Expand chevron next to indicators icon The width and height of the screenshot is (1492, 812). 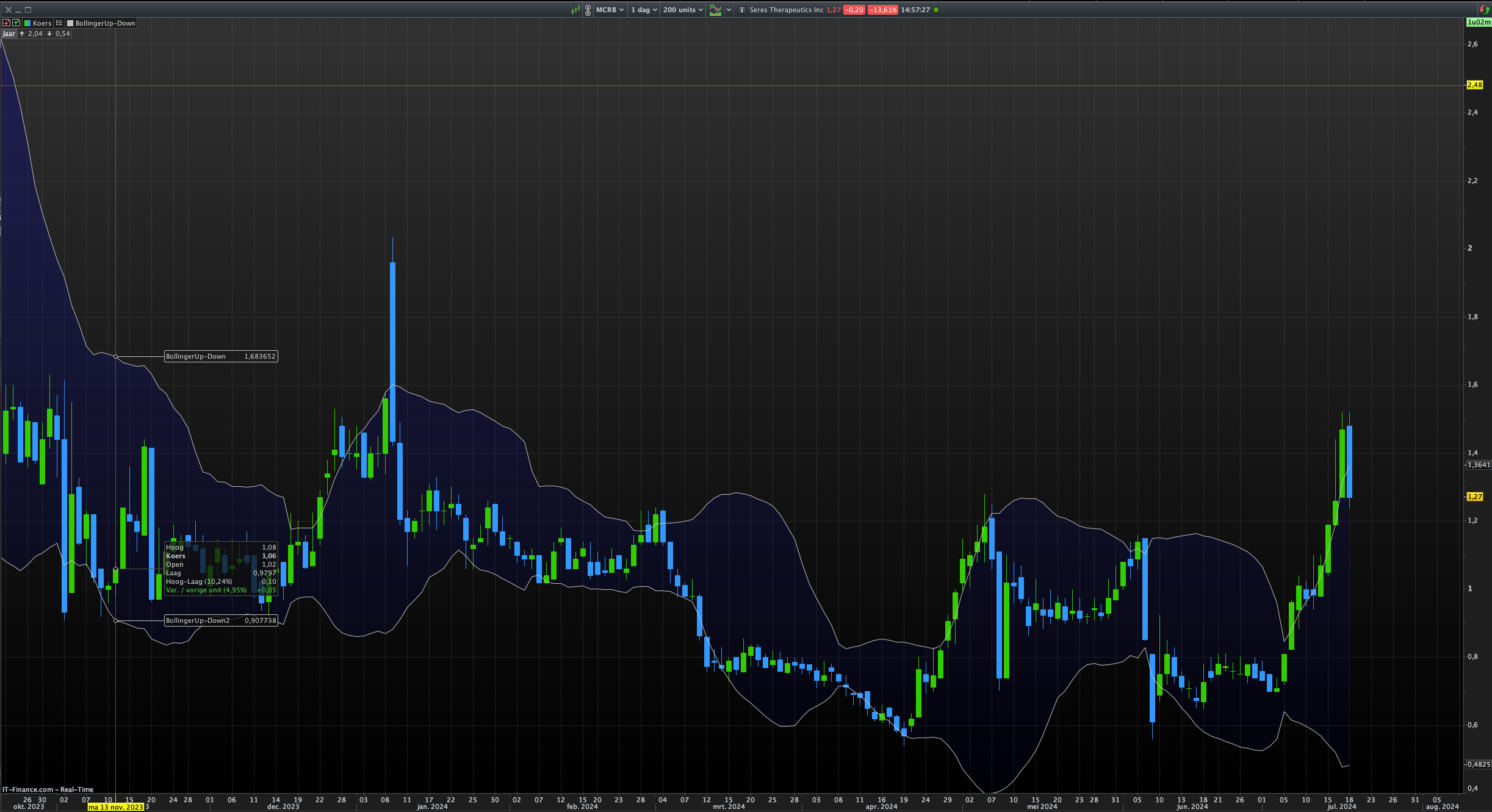tap(729, 10)
